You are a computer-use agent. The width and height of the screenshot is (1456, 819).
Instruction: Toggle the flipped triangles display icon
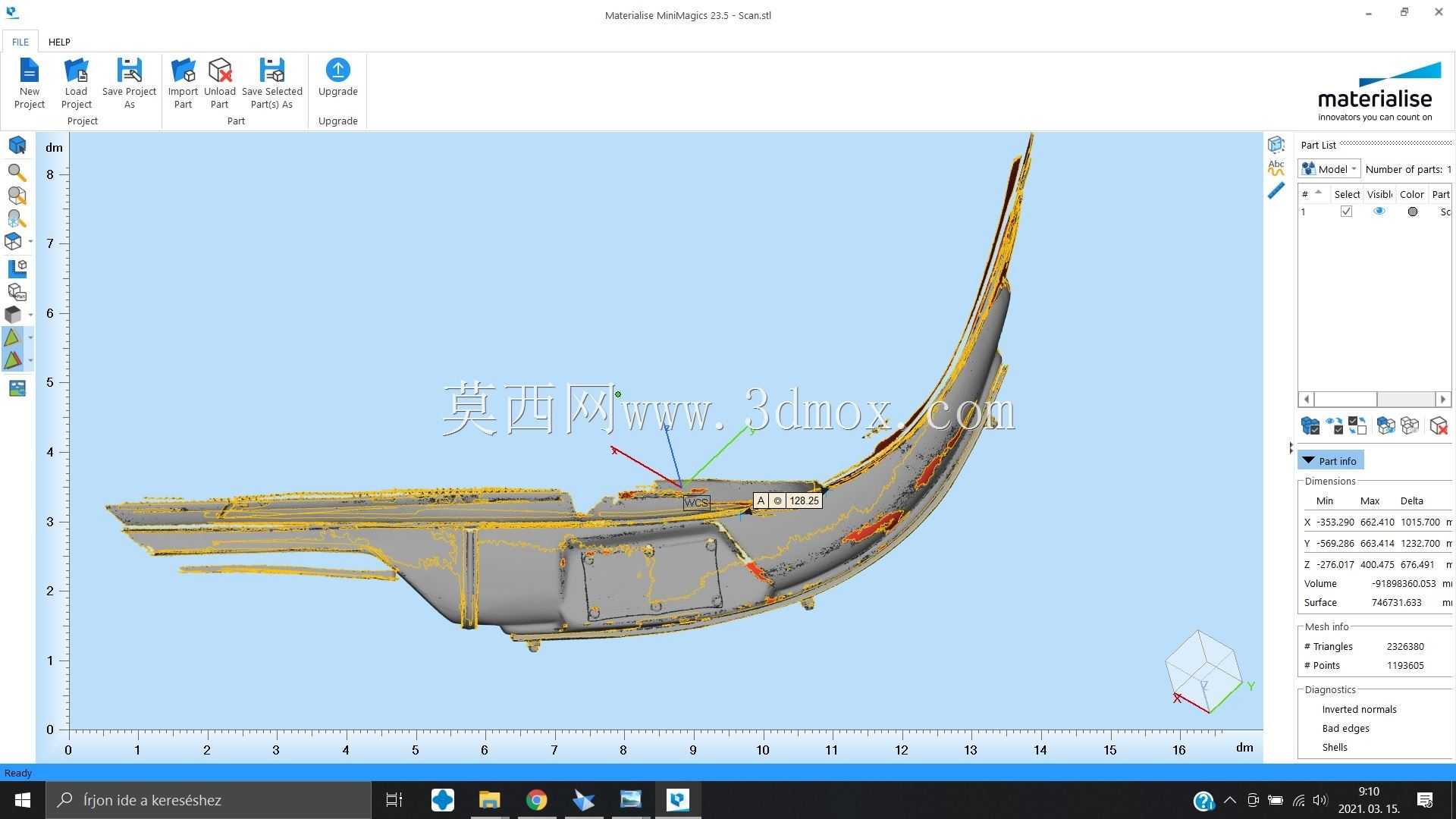(13, 360)
